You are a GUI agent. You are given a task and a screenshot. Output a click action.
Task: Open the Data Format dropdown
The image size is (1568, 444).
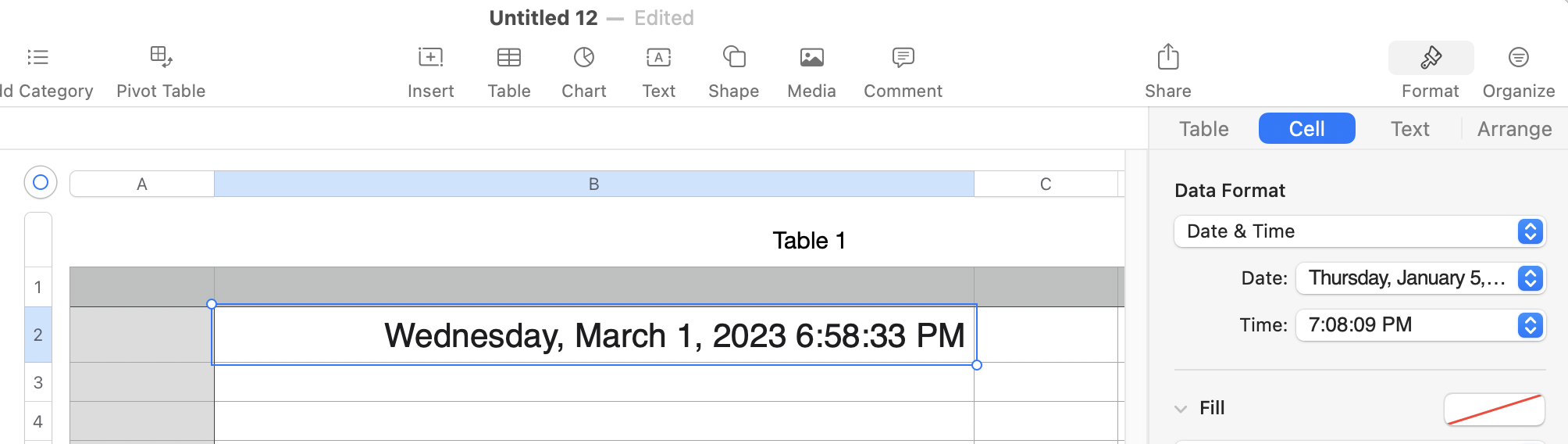click(x=1359, y=231)
